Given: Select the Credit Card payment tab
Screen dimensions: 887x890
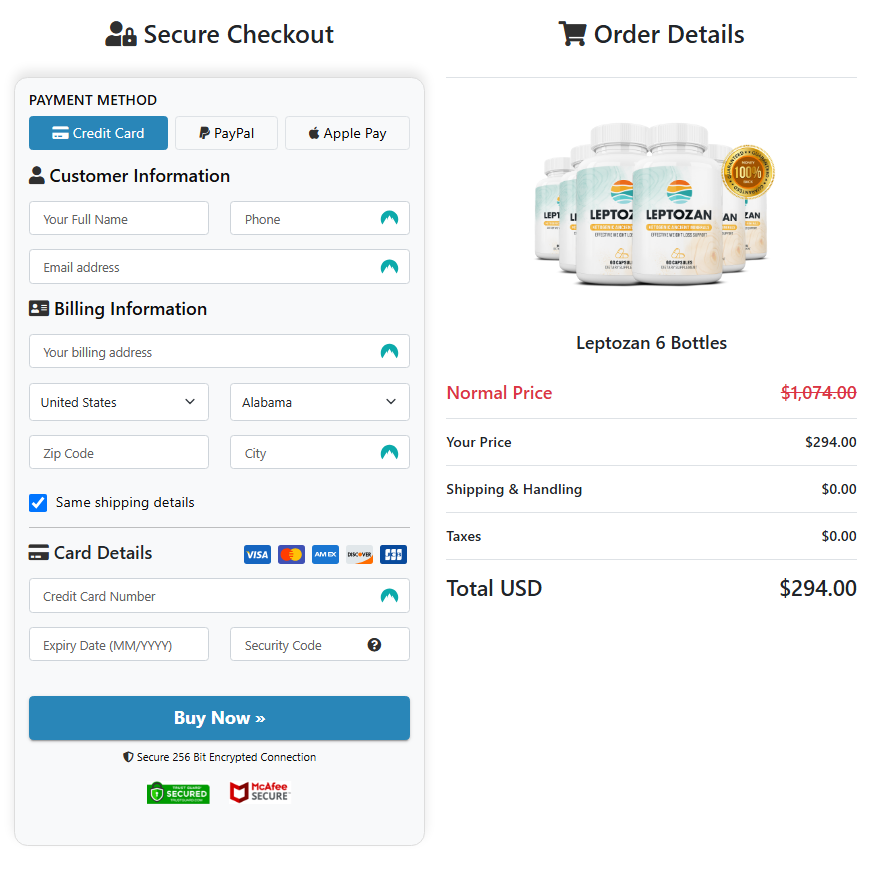Looking at the screenshot, I should 98,133.
